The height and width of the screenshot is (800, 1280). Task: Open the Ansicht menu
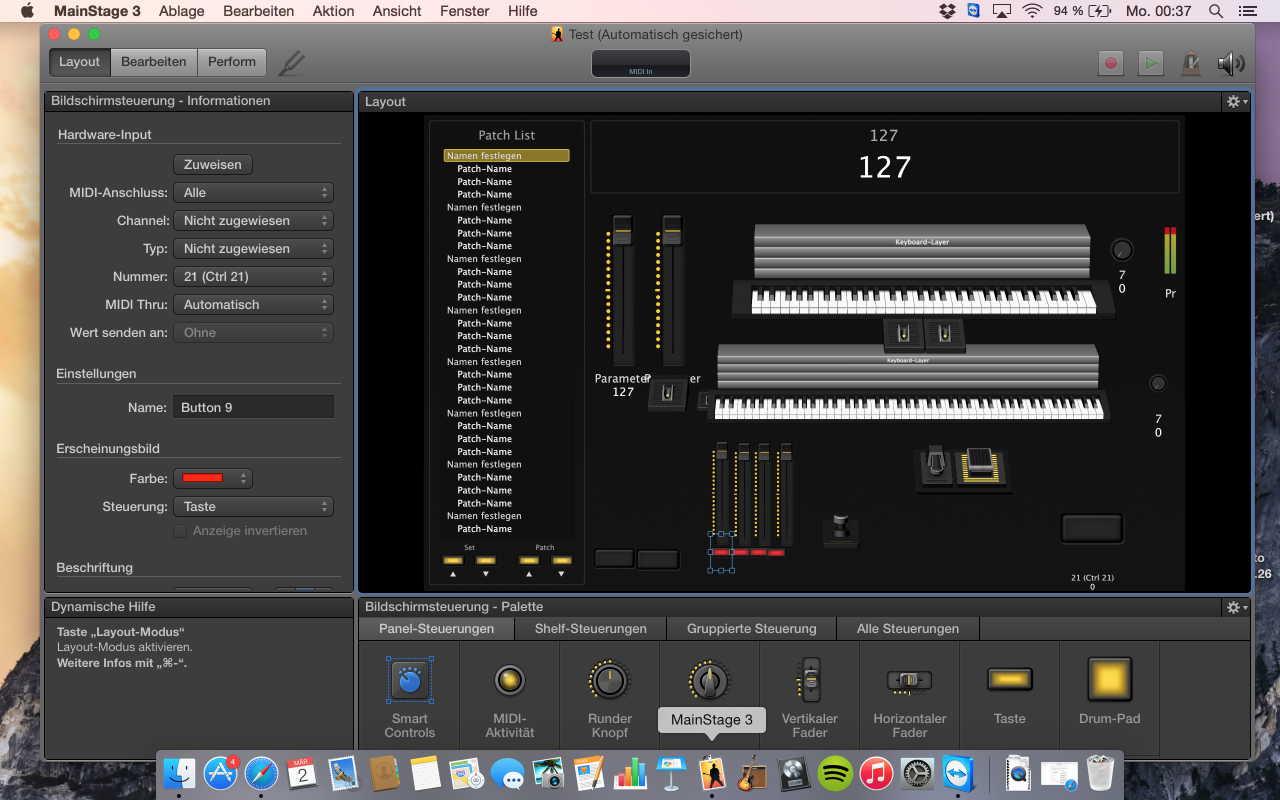(397, 11)
